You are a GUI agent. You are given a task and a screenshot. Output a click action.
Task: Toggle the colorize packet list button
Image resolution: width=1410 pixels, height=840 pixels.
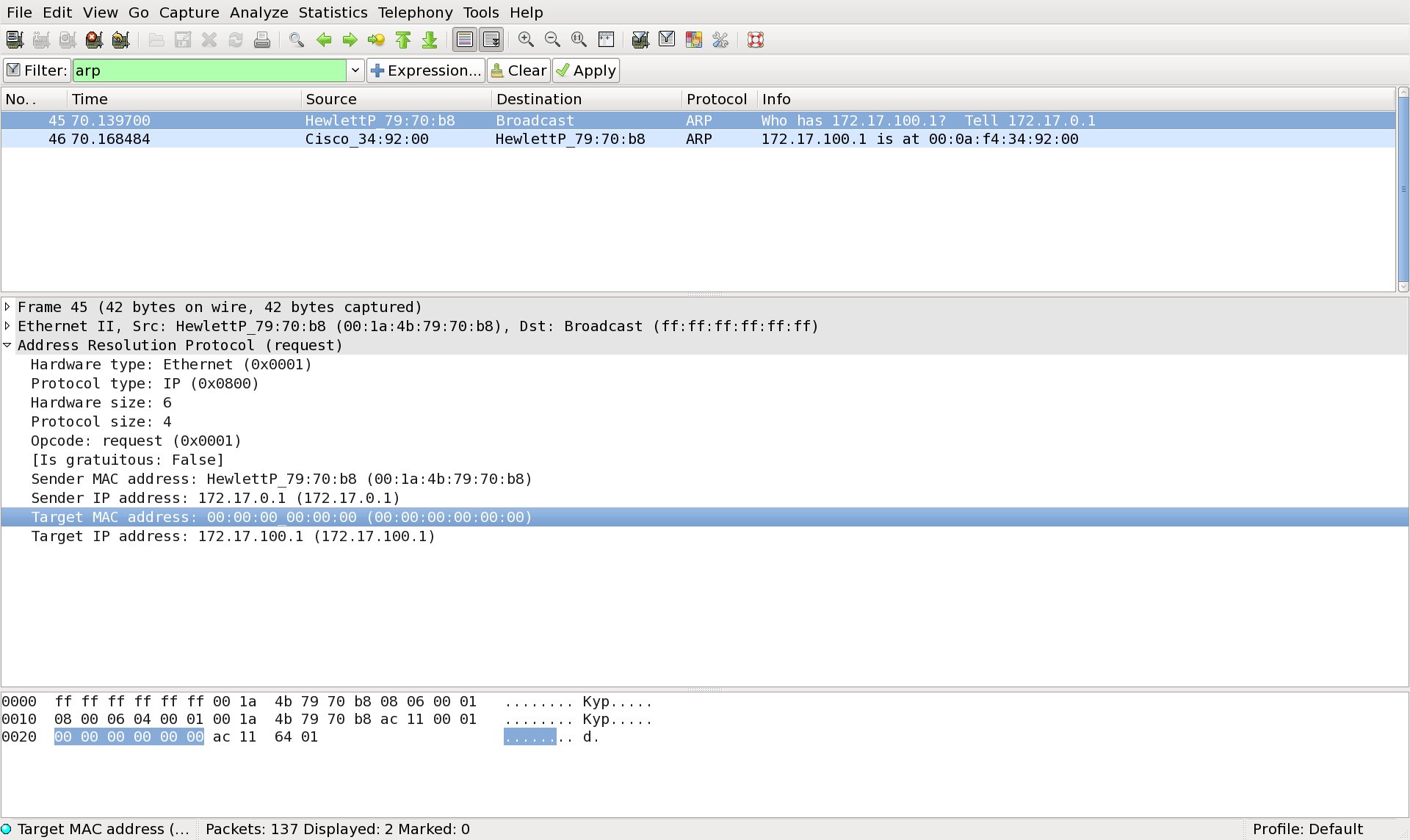(465, 40)
